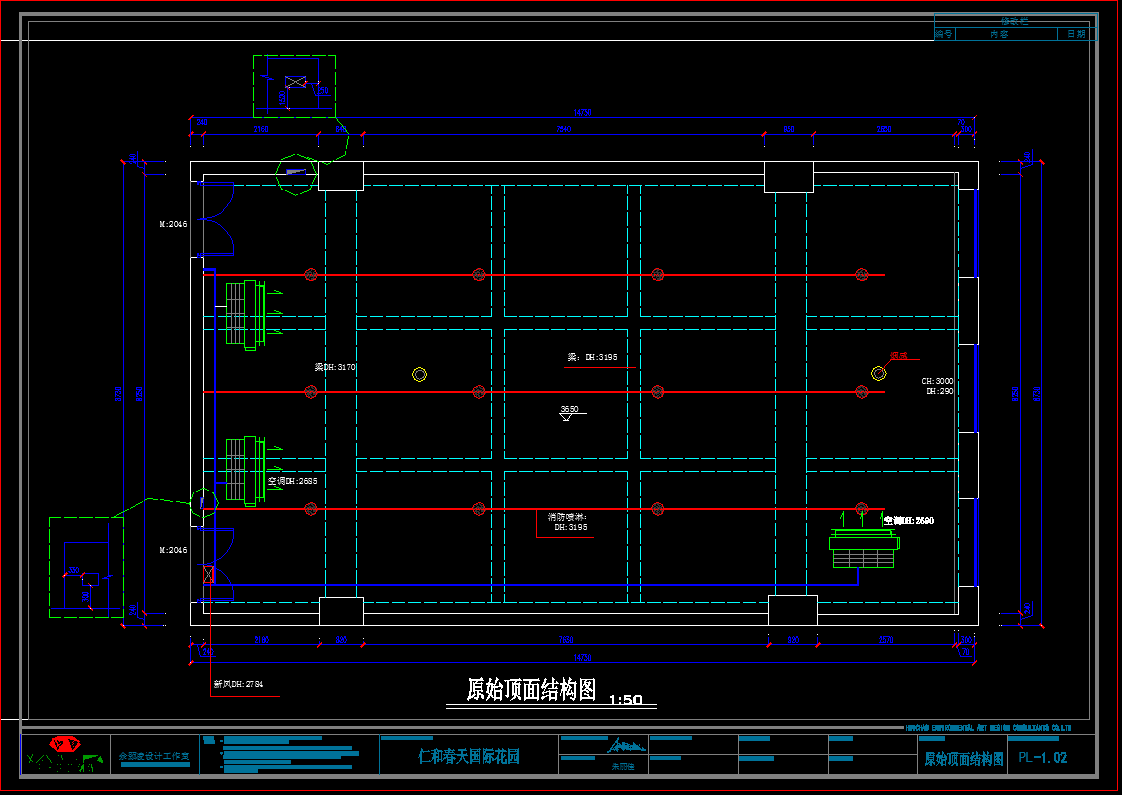
Task: Click the red company logo in title block
Action: 65,745
